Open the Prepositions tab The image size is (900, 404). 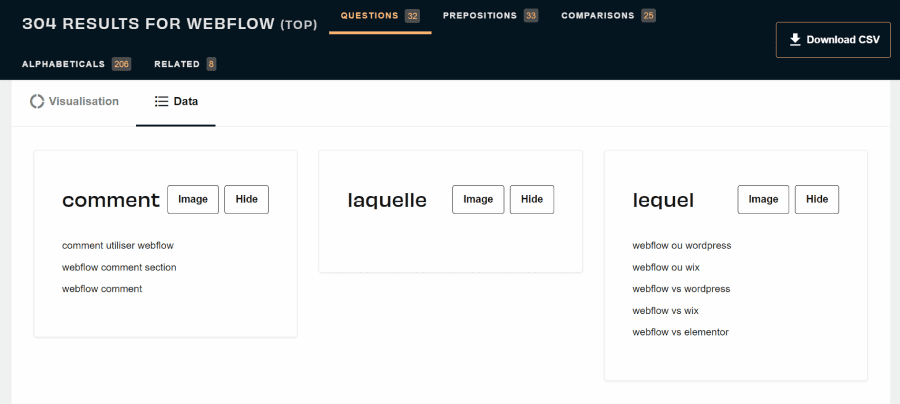point(490,16)
